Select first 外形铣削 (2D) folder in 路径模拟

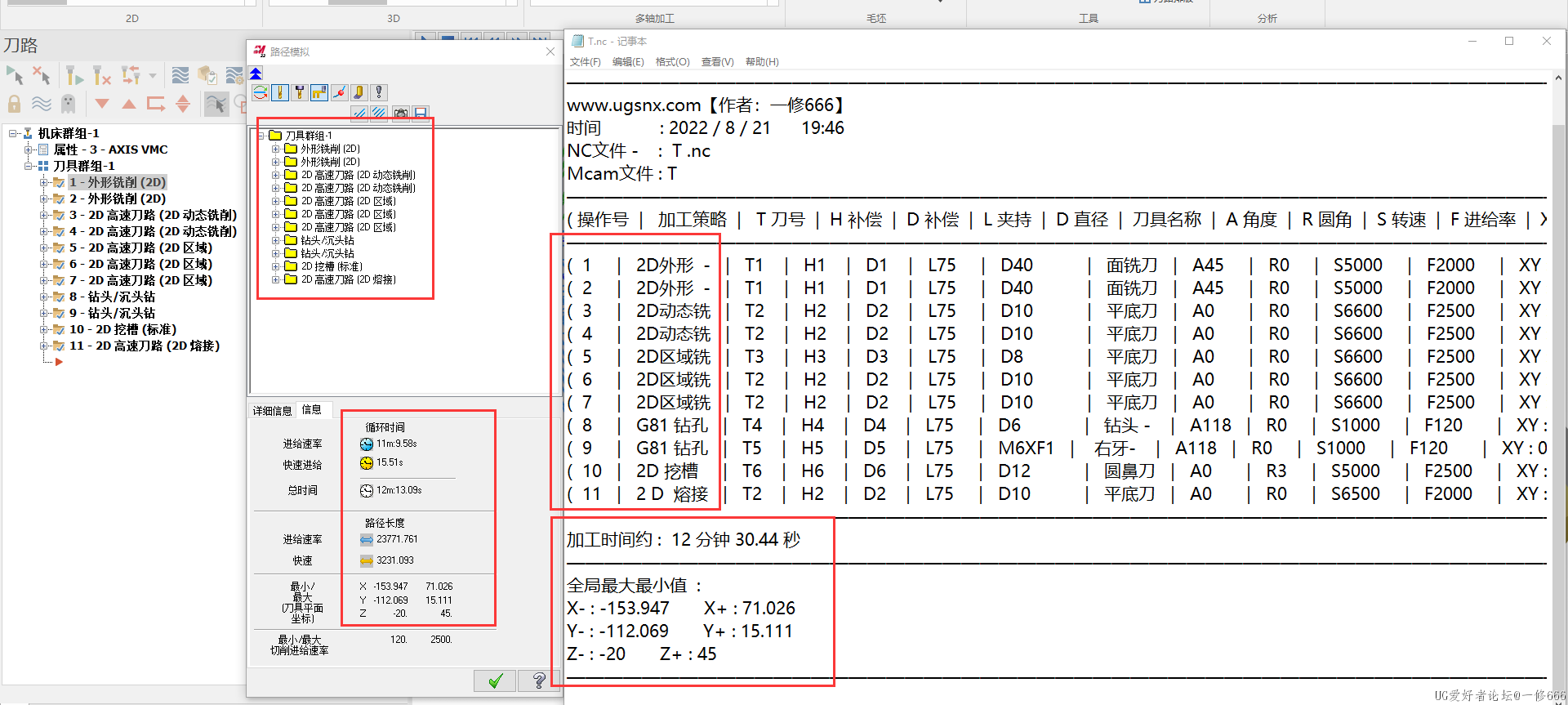click(x=330, y=149)
